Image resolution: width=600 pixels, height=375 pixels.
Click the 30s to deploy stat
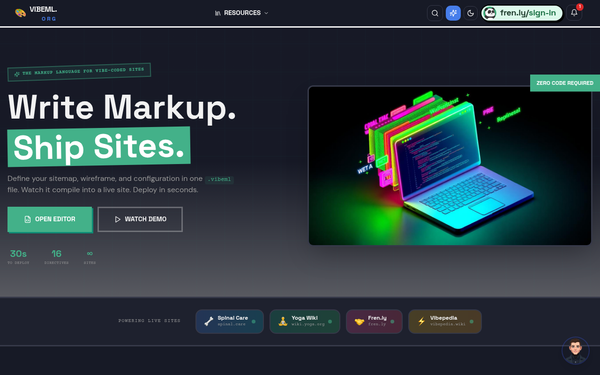(x=18, y=257)
